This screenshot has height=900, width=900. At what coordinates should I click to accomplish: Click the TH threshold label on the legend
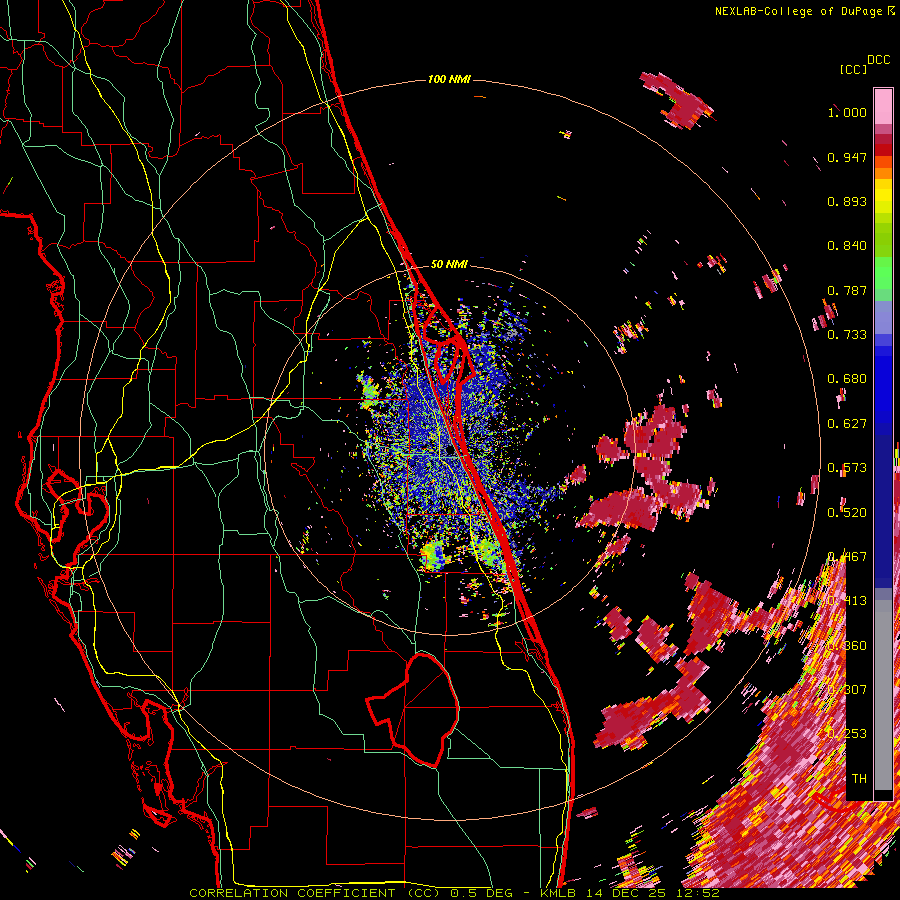[x=859, y=779]
